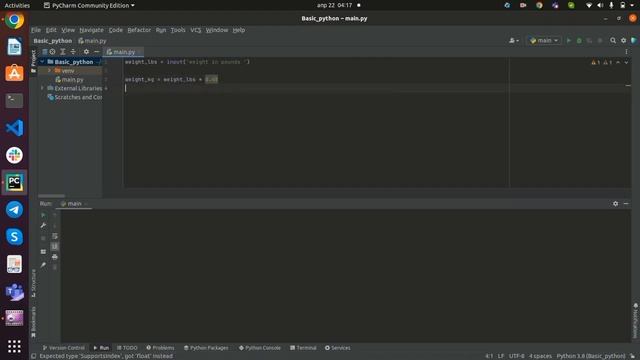Viewport: 640px width, 360px height.
Task: Restore layout icon in the Run panel
Action: point(43,251)
